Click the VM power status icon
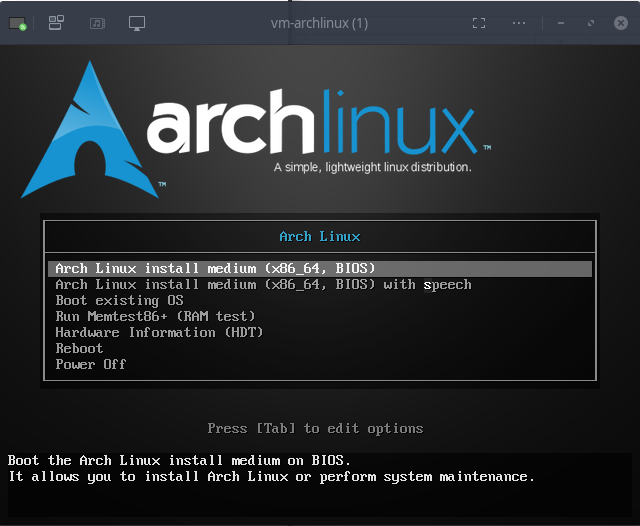The height and width of the screenshot is (526, 640). [x=18, y=23]
